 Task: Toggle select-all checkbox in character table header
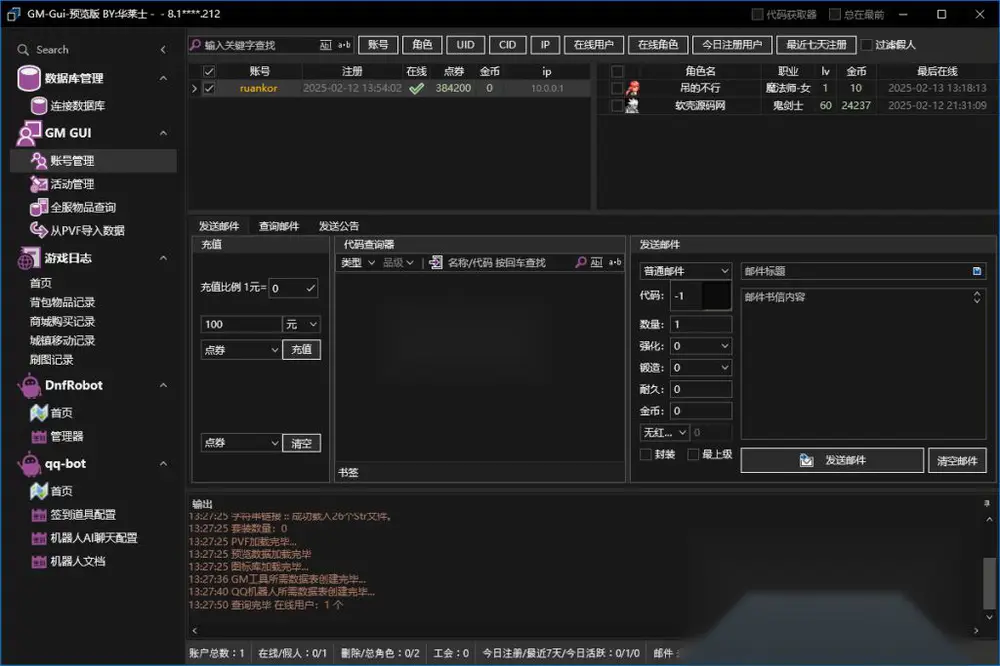617,71
